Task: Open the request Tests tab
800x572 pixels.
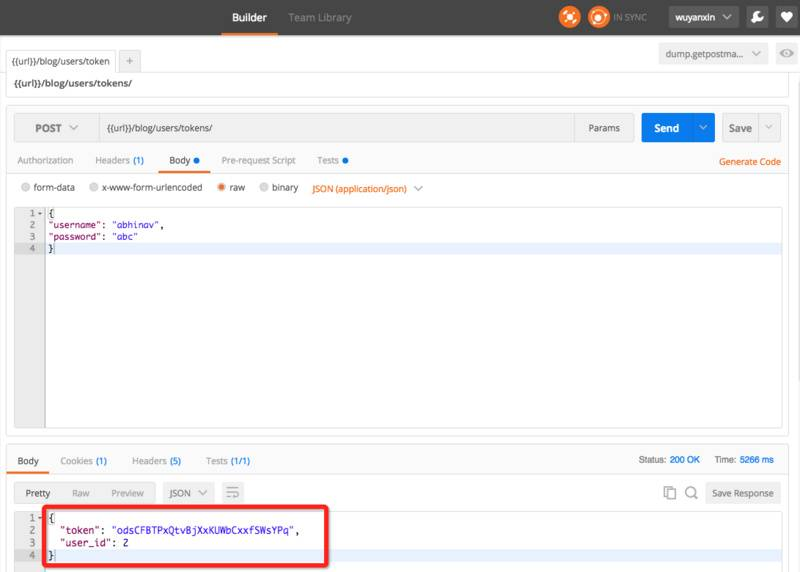Action: point(332,160)
